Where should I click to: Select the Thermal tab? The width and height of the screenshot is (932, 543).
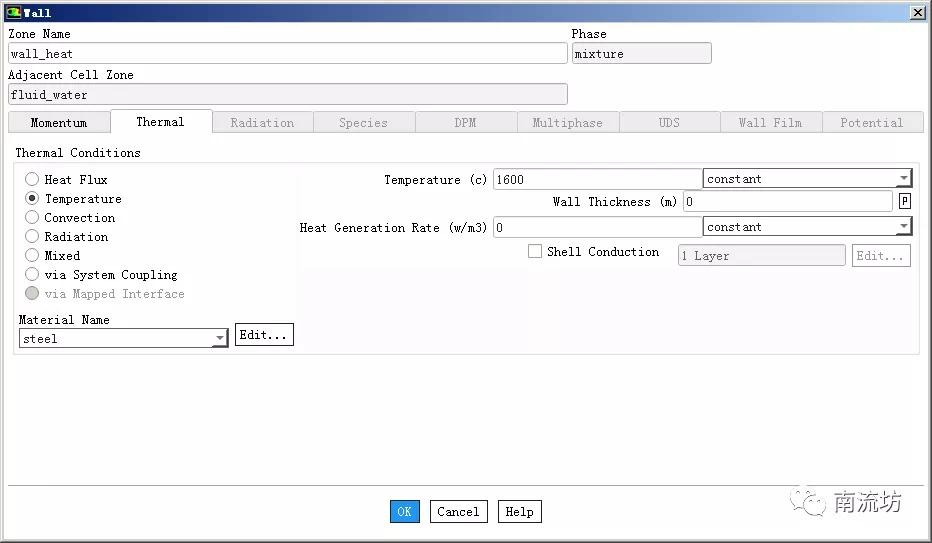point(160,122)
